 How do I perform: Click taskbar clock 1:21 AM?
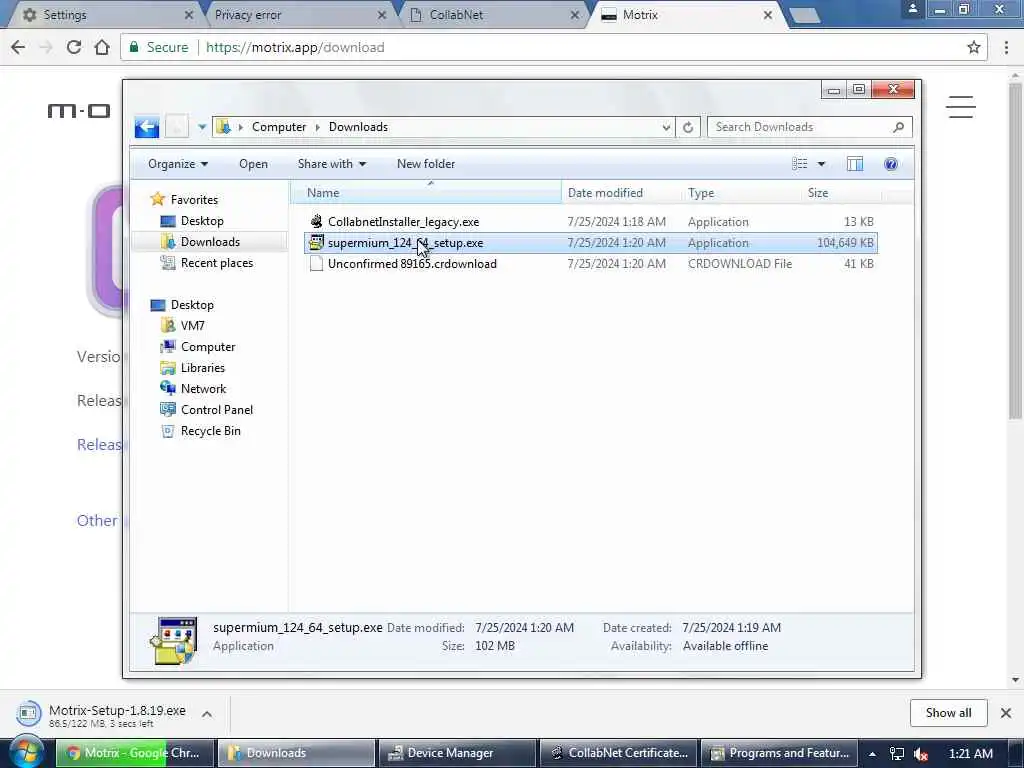point(971,754)
